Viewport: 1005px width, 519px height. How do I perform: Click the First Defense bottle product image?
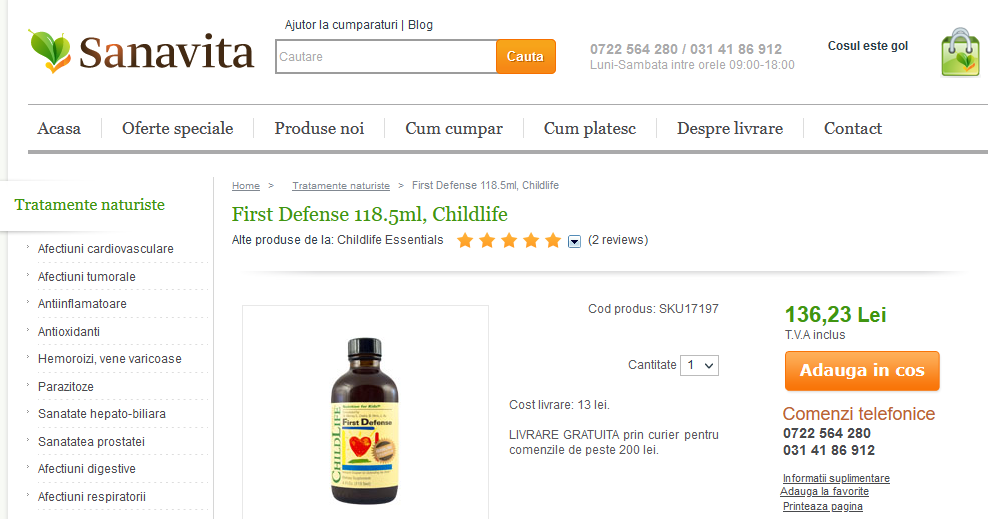pos(365,420)
